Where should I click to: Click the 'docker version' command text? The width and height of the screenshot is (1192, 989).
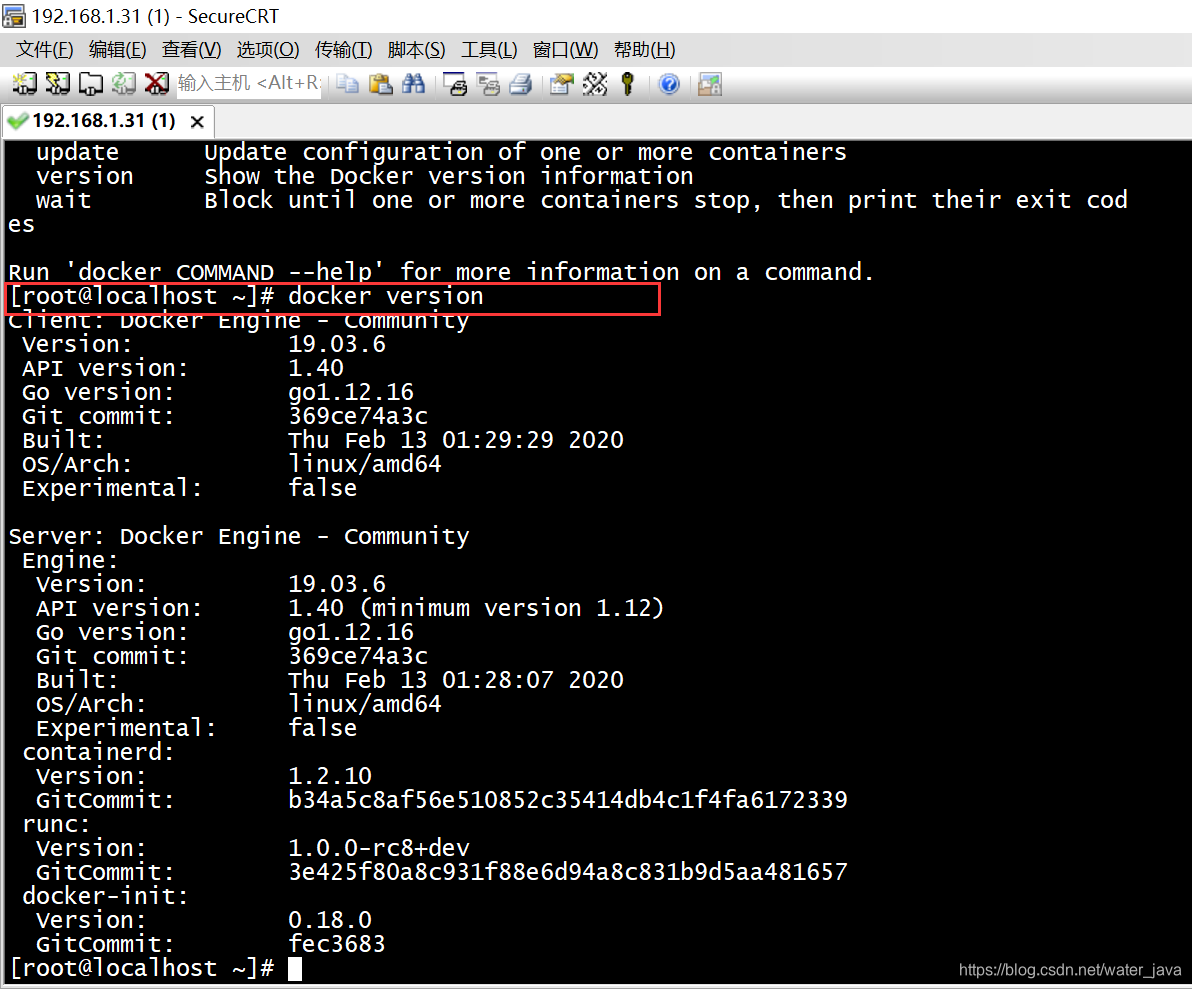(385, 296)
